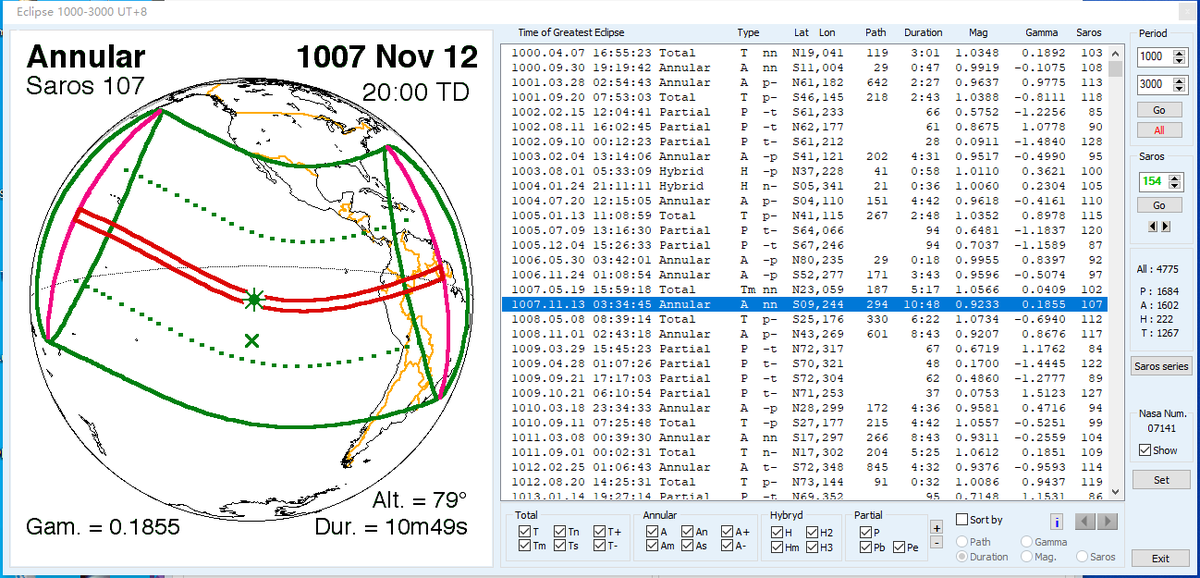Screen dimensions: 1200x578
Task: Toggle the Partial 'P' checkbox
Action: [866, 532]
